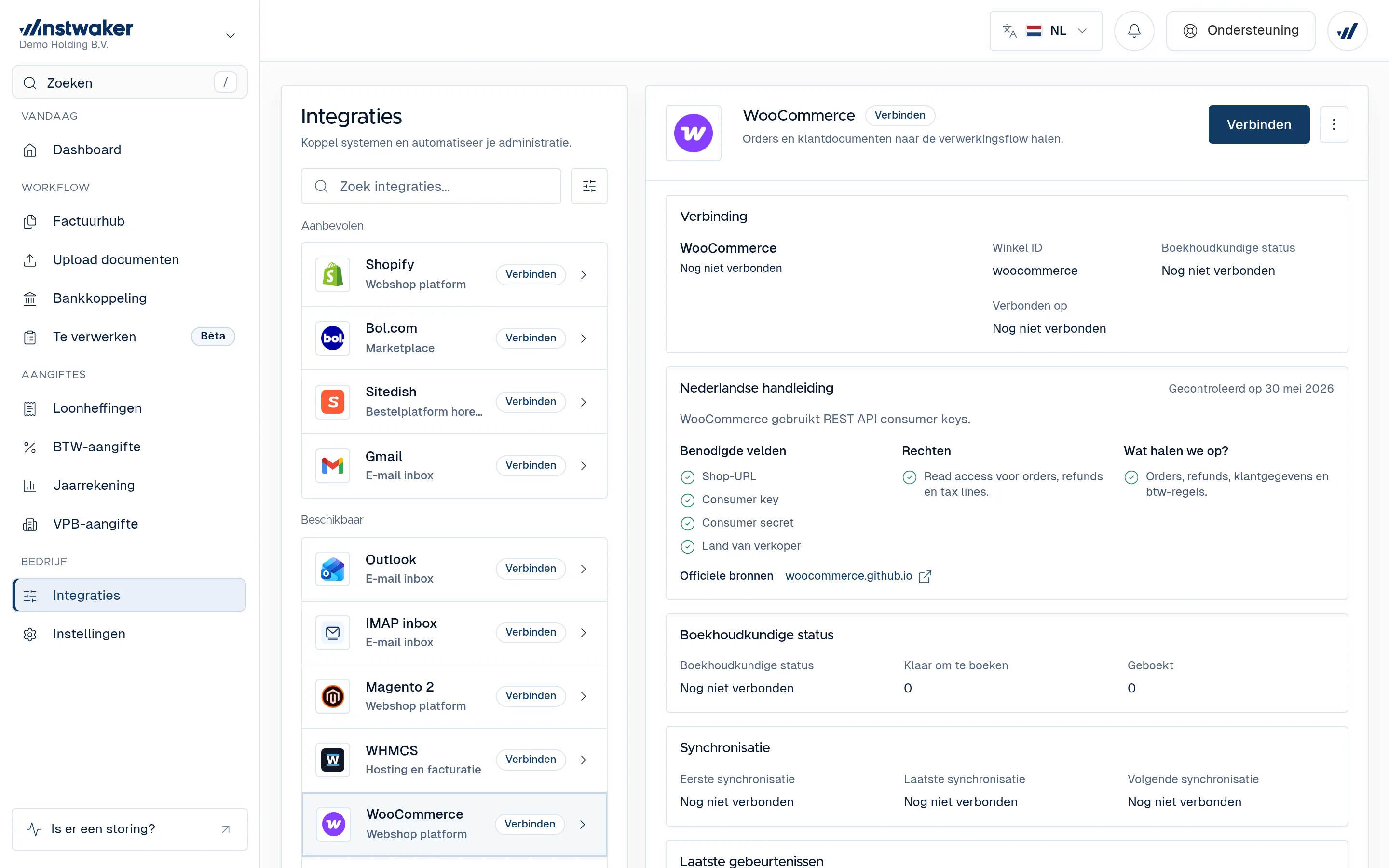Click the Magento 2 logo icon
The image size is (1389, 868).
pyautogui.click(x=333, y=696)
